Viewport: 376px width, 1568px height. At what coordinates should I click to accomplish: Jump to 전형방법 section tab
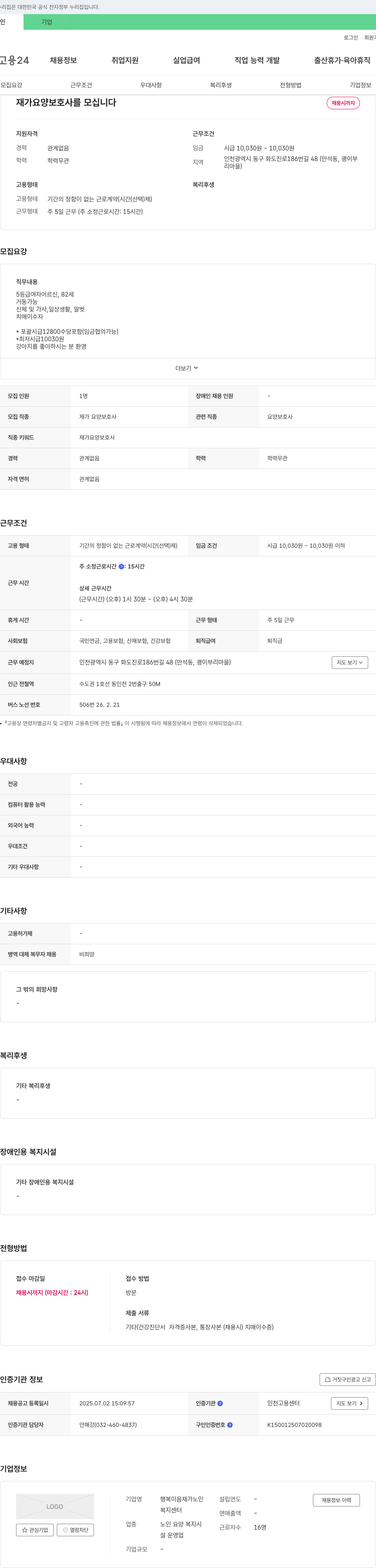coord(290,85)
